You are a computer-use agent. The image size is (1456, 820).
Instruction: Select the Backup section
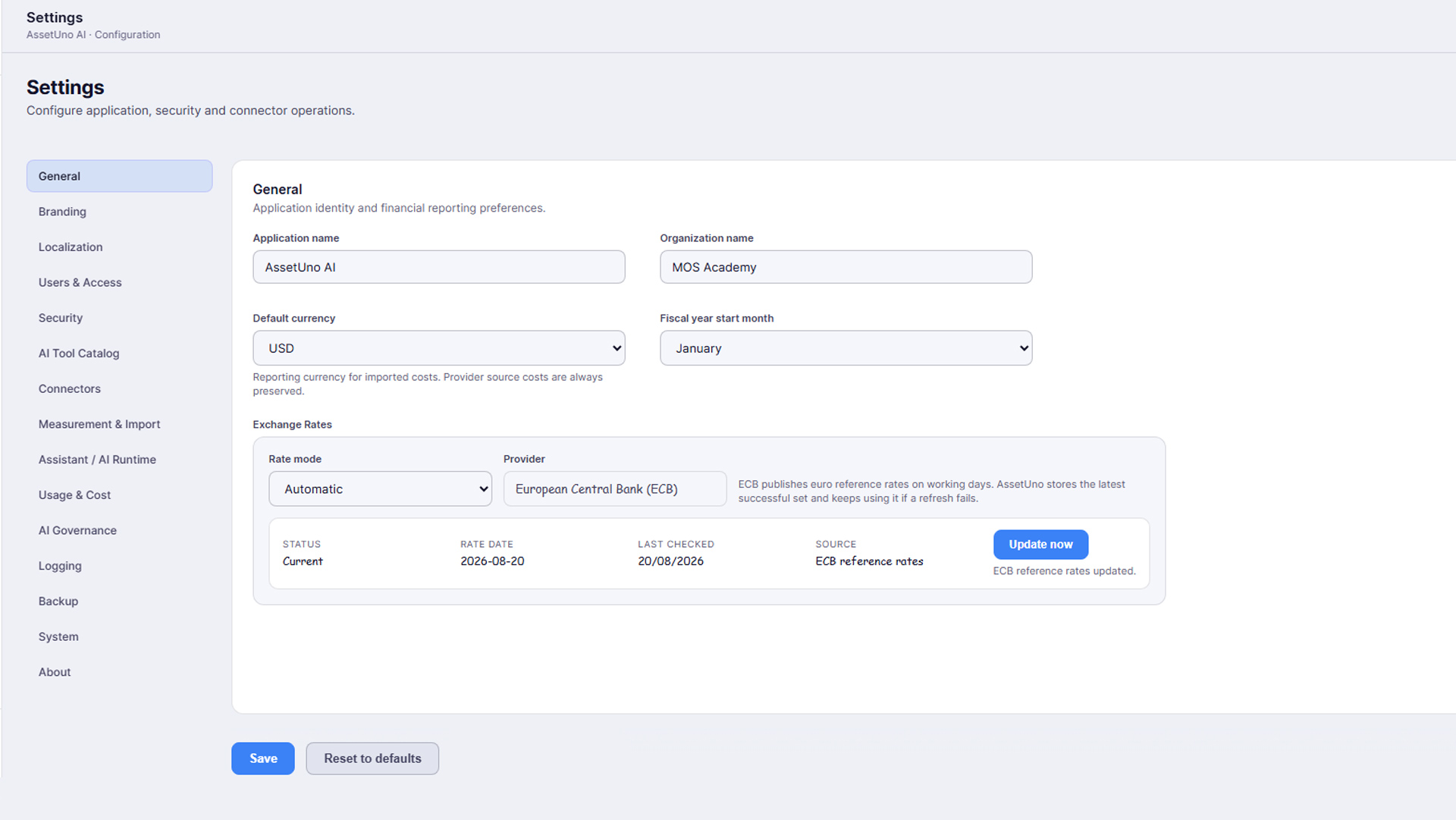(x=119, y=601)
